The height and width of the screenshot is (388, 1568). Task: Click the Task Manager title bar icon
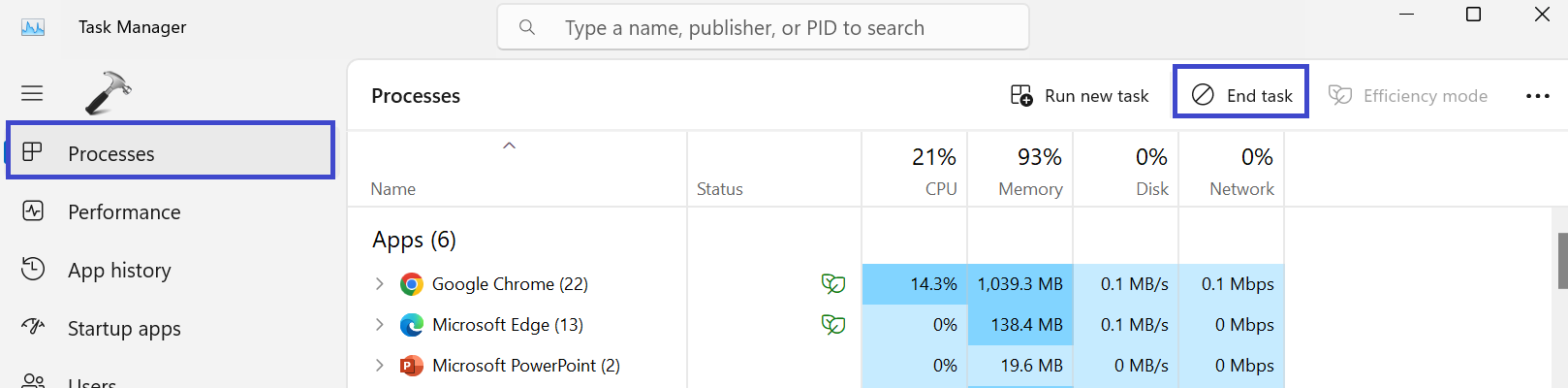pos(33,27)
